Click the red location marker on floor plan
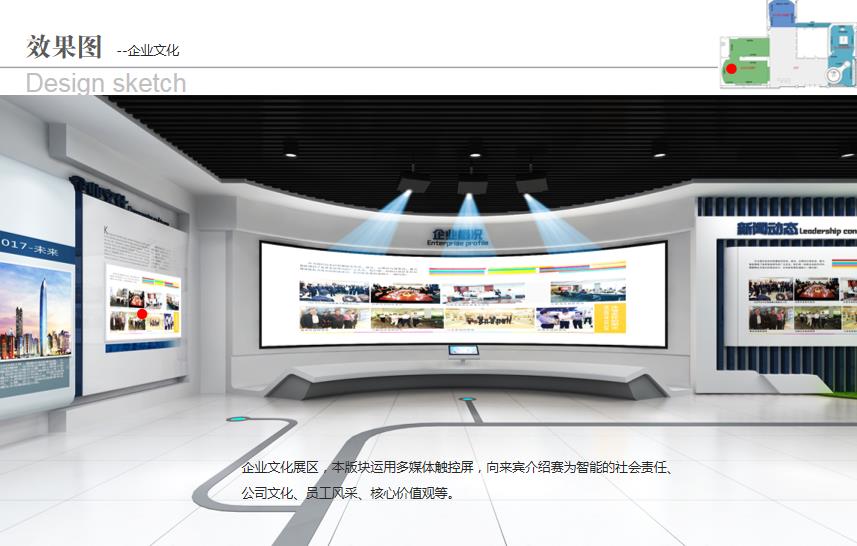 click(x=731, y=69)
